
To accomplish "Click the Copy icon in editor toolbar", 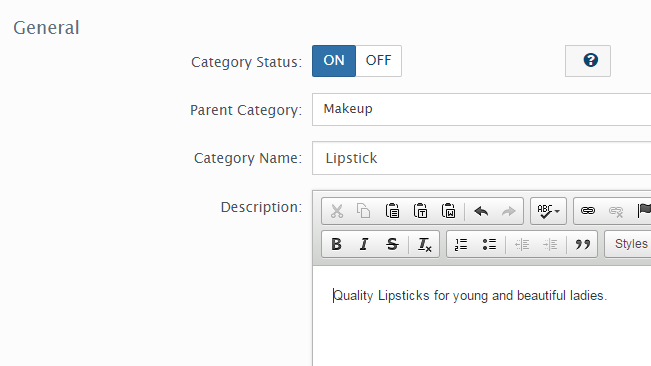I will tap(364, 211).
